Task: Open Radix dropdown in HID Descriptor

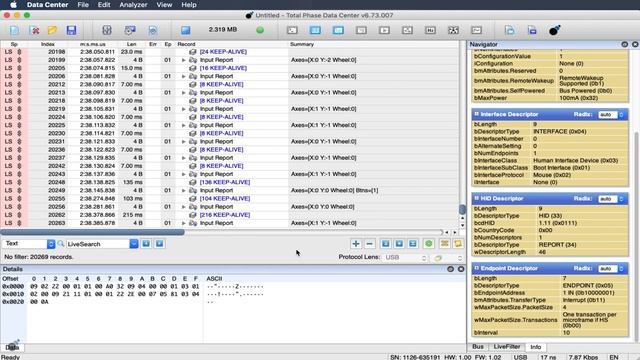Action: pyautogui.click(x=611, y=199)
